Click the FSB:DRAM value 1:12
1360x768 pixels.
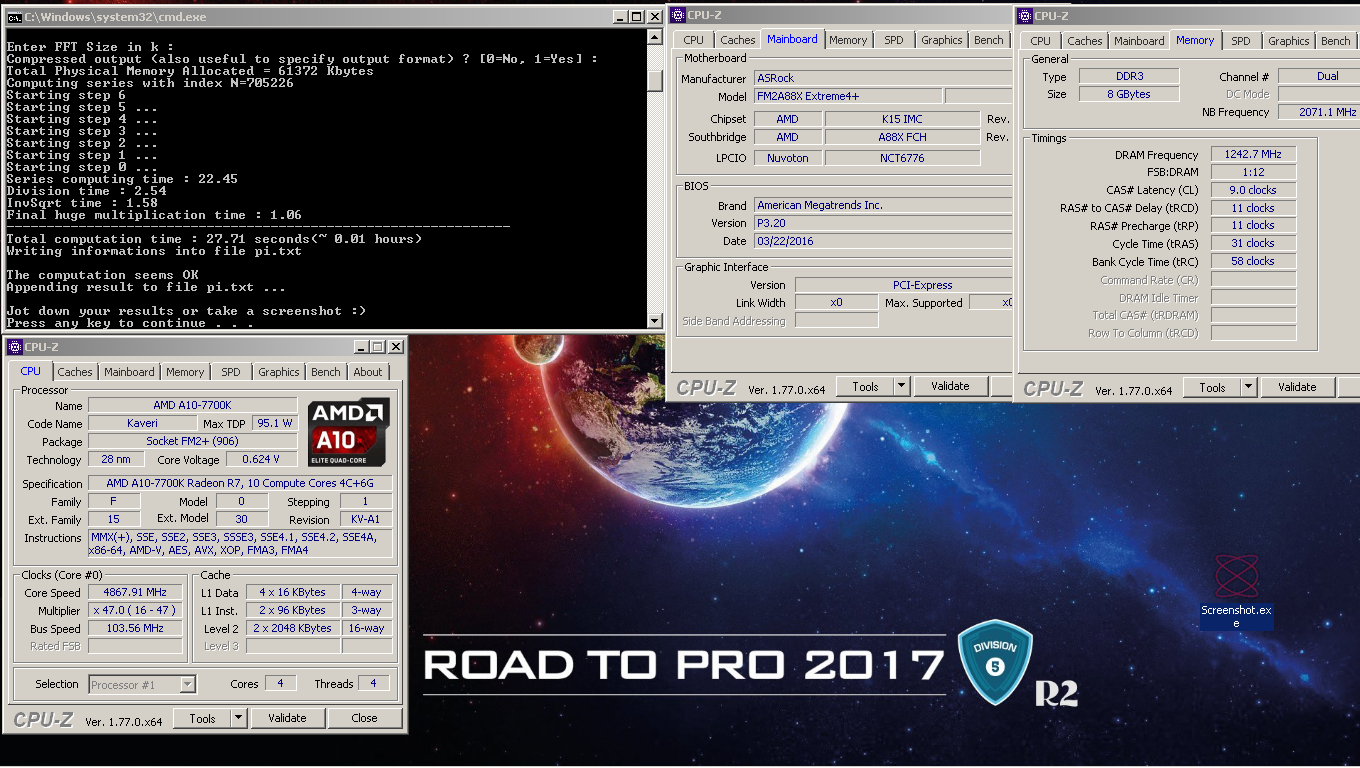[1253, 172]
